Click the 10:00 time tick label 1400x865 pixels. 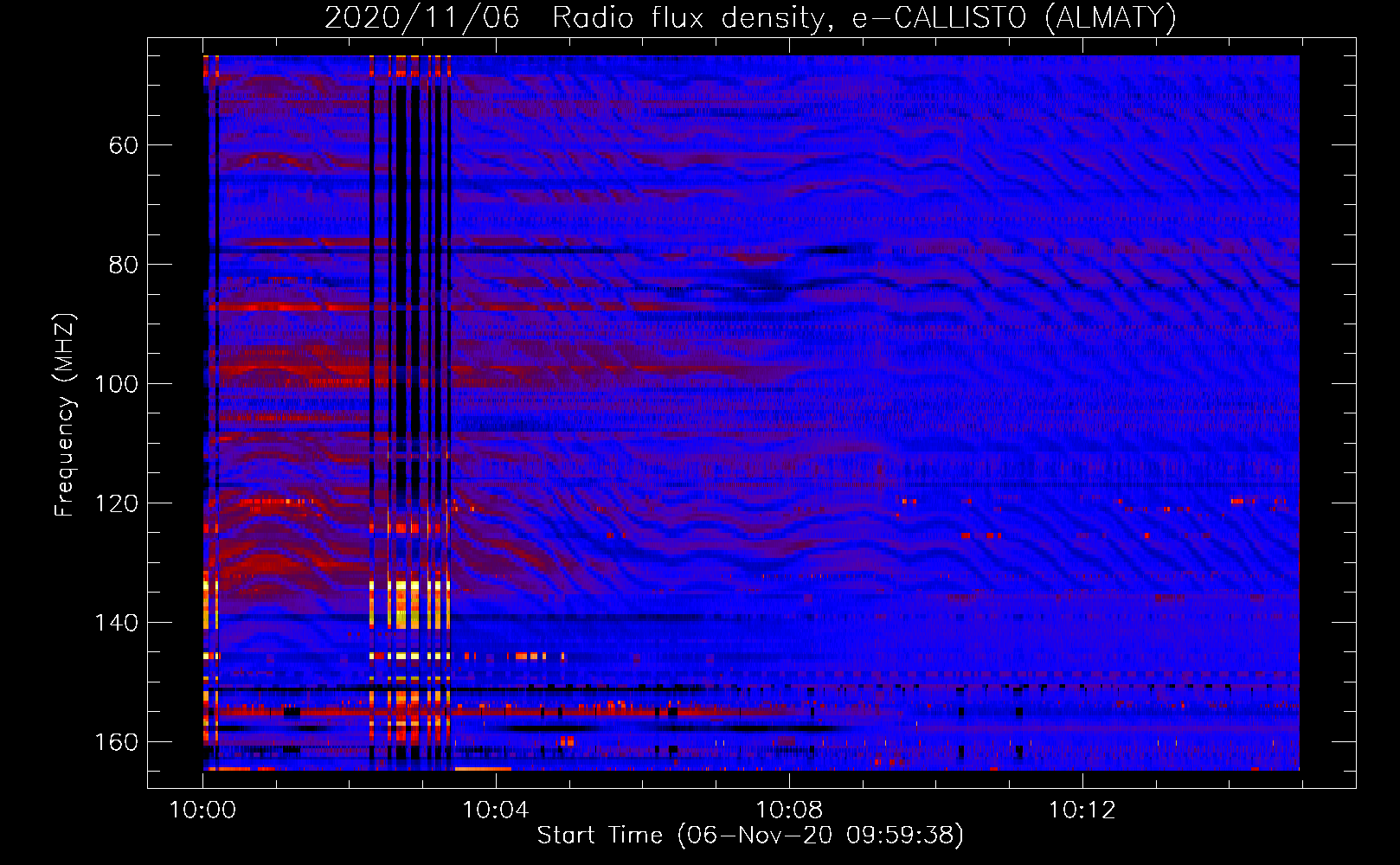202,811
